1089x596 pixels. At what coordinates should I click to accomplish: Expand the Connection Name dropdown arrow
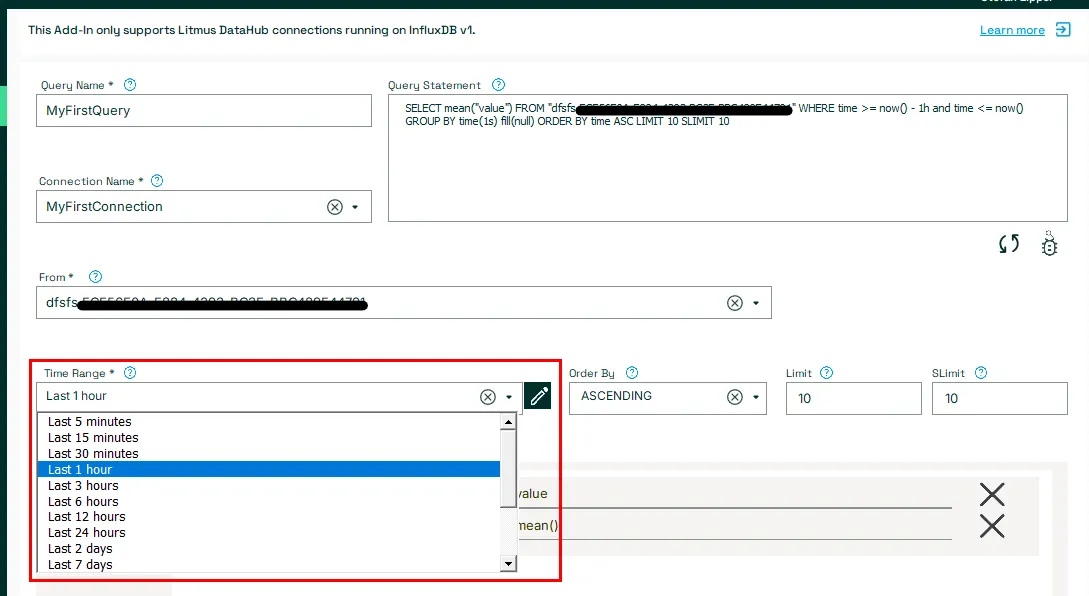coord(355,207)
